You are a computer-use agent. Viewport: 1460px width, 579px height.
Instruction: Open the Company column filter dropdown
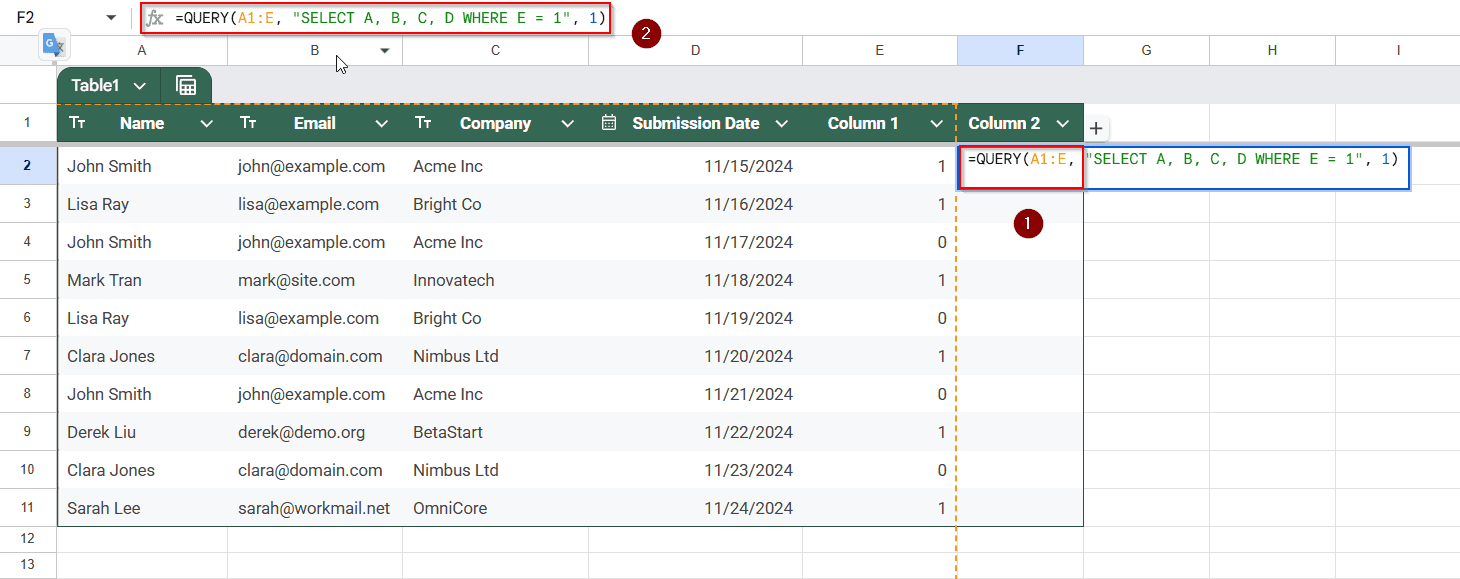568,124
